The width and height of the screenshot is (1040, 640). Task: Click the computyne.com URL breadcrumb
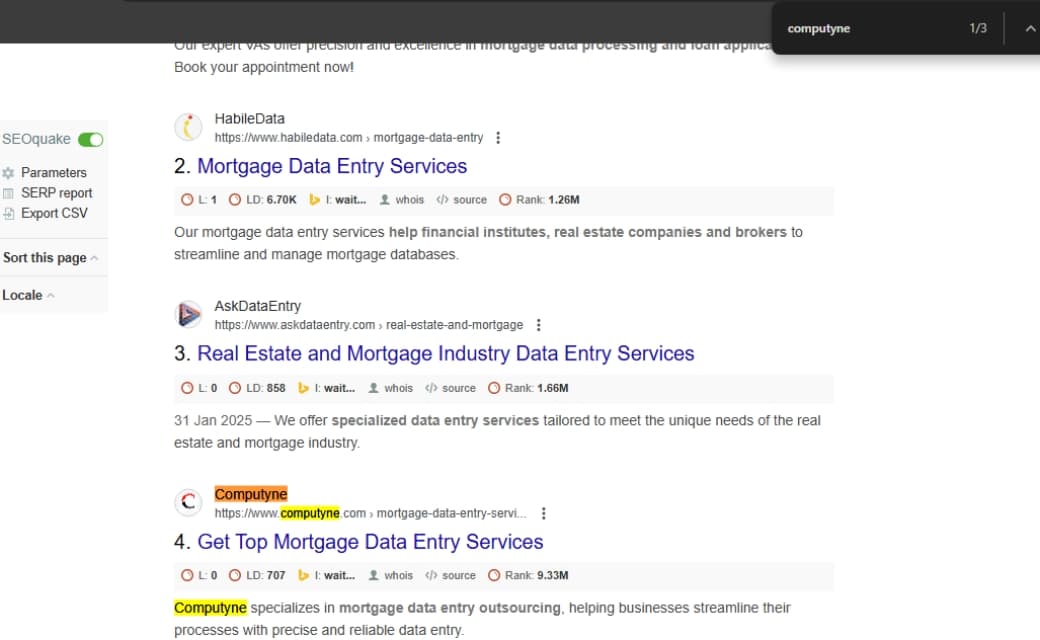370,513
